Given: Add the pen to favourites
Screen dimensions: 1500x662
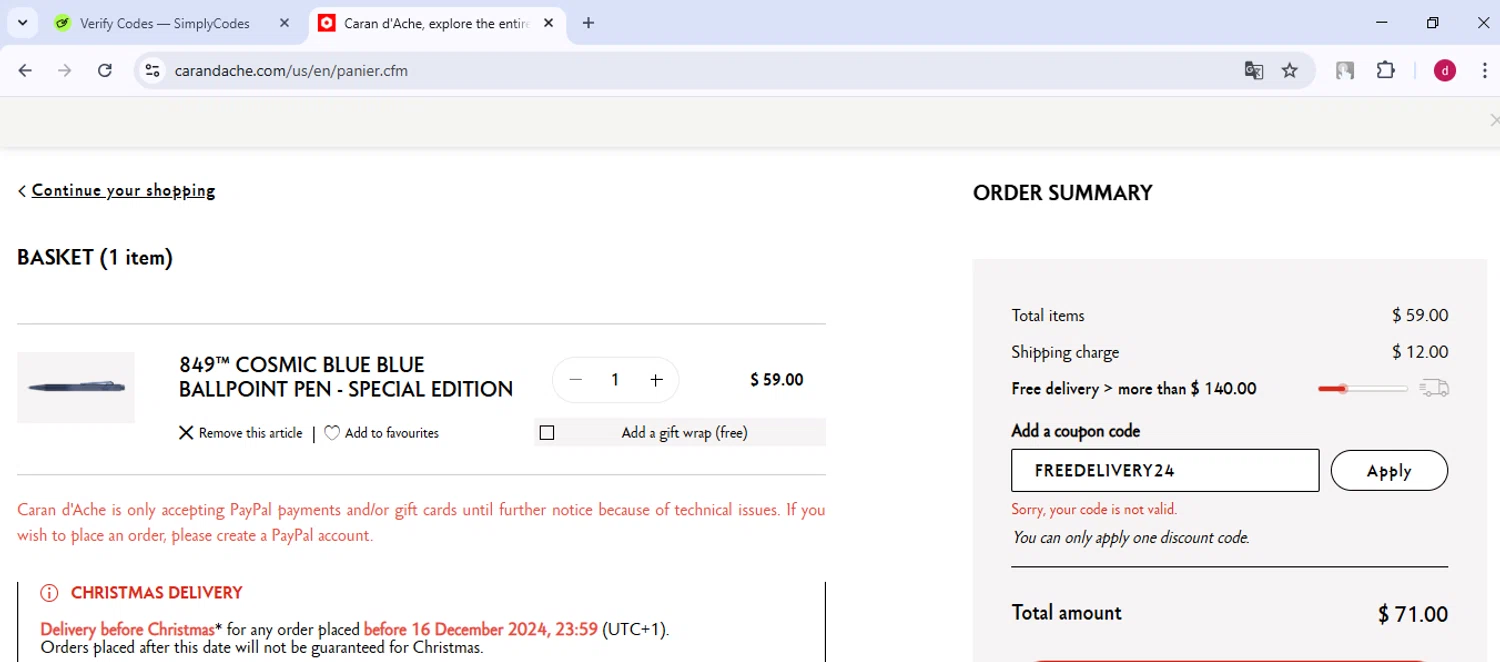Looking at the screenshot, I should (x=382, y=433).
